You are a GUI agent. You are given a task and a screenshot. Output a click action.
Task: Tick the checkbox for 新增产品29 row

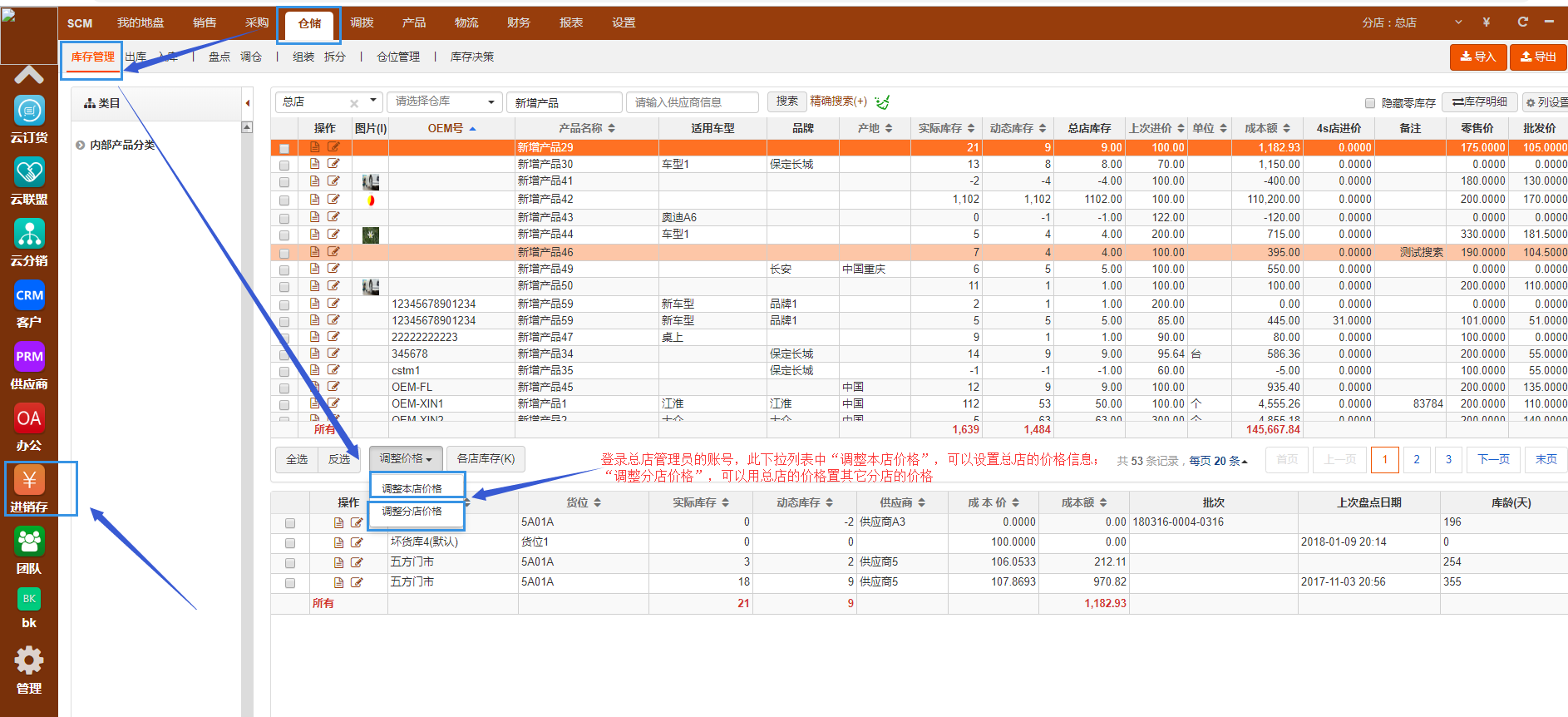click(284, 148)
